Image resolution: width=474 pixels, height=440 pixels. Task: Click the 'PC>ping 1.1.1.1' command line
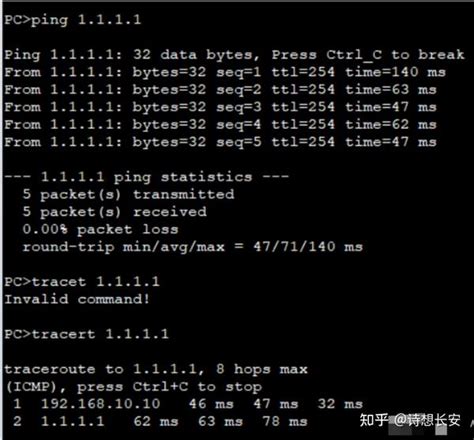73,20
